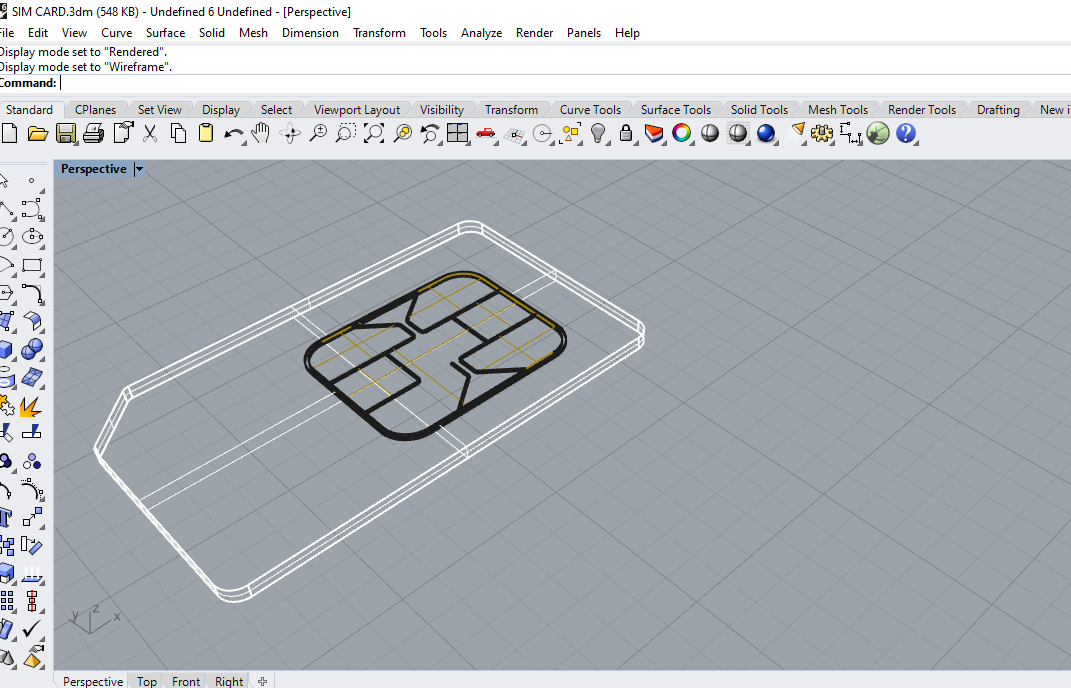This screenshot has height=688, width=1071.
Task: Select the Ellipse tool in sidebar
Action: point(32,237)
